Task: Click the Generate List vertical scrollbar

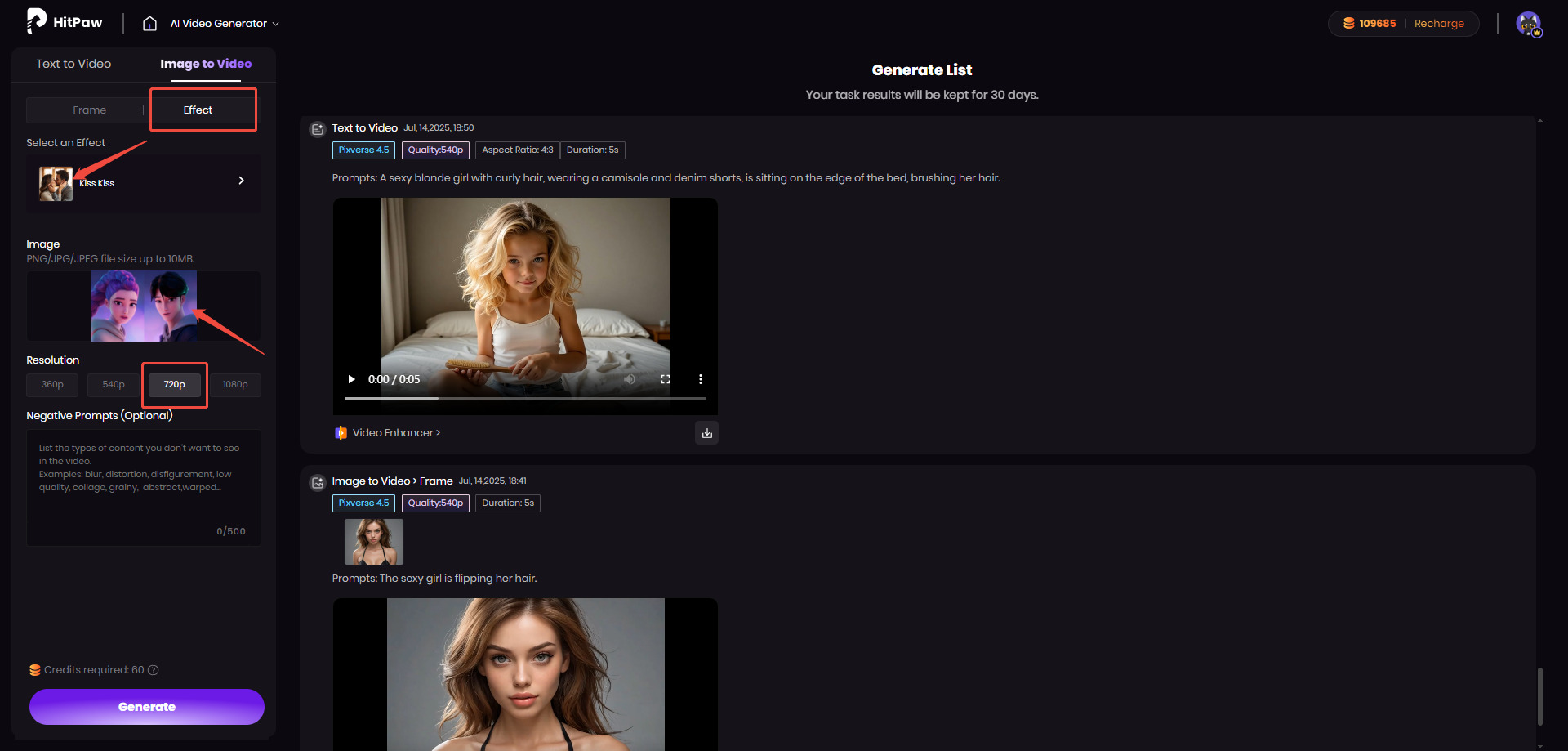Action: 1539,696
